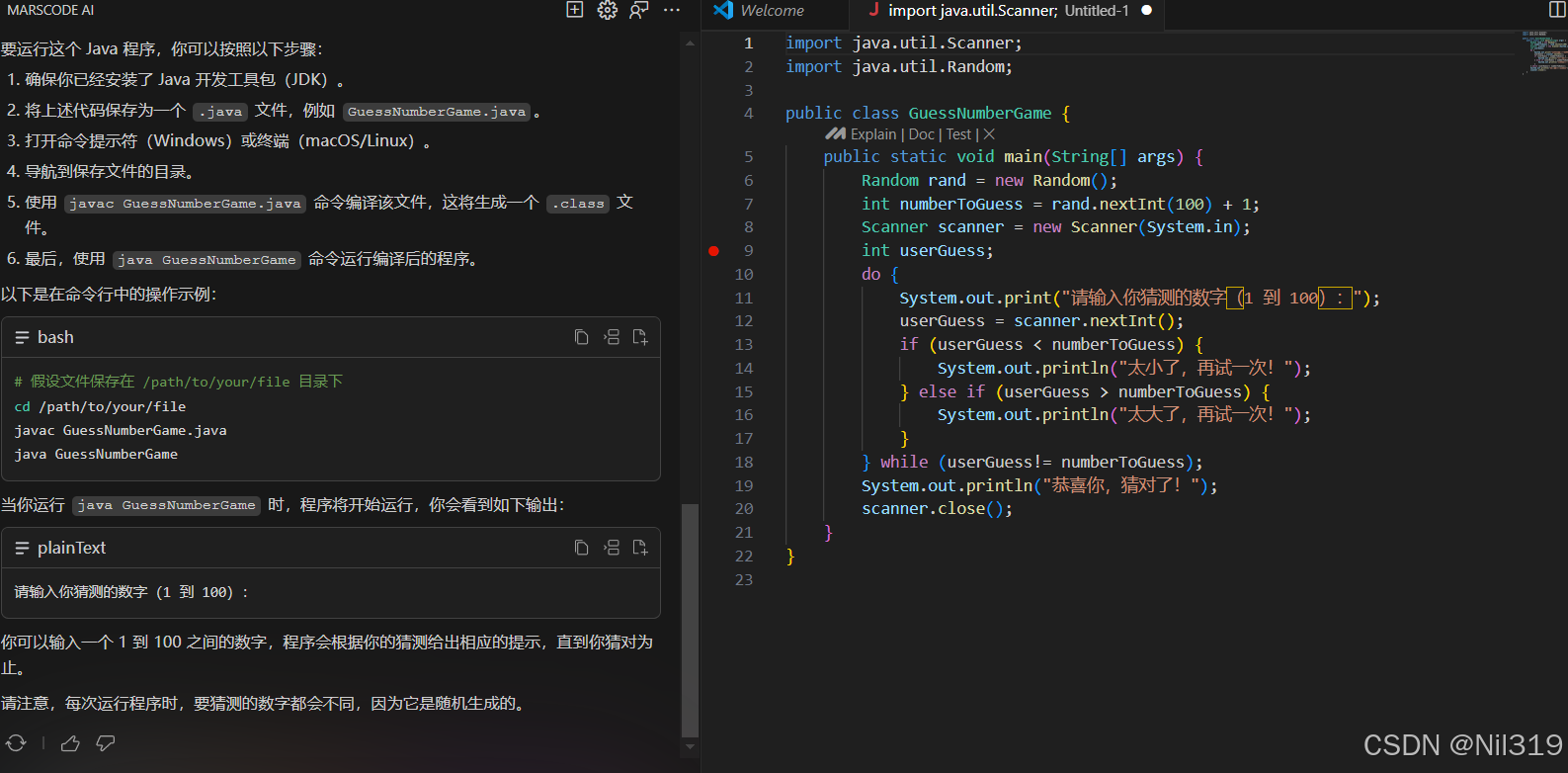Click the 'GuessNumberGame' class name in editor
The width and height of the screenshot is (1568, 773).
click(980, 114)
